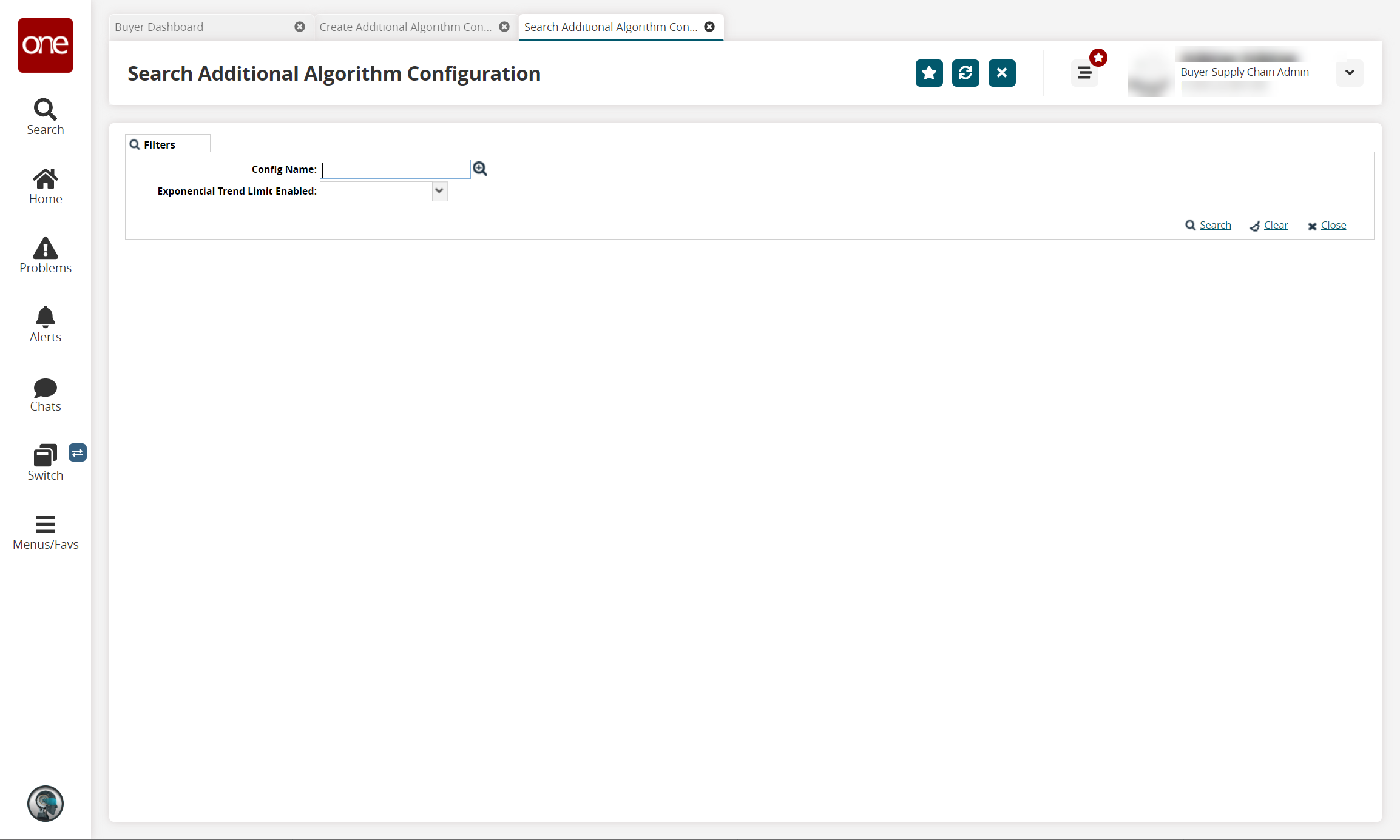Open the Alerts bell icon
Image resolution: width=1400 pixels, height=840 pixels.
pyautogui.click(x=45, y=324)
